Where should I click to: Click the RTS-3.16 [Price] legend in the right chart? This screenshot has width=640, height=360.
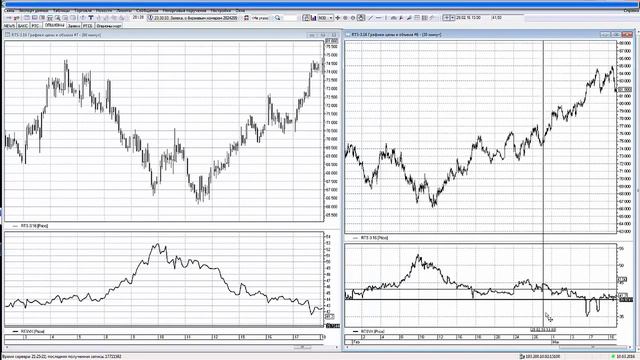coord(374,238)
